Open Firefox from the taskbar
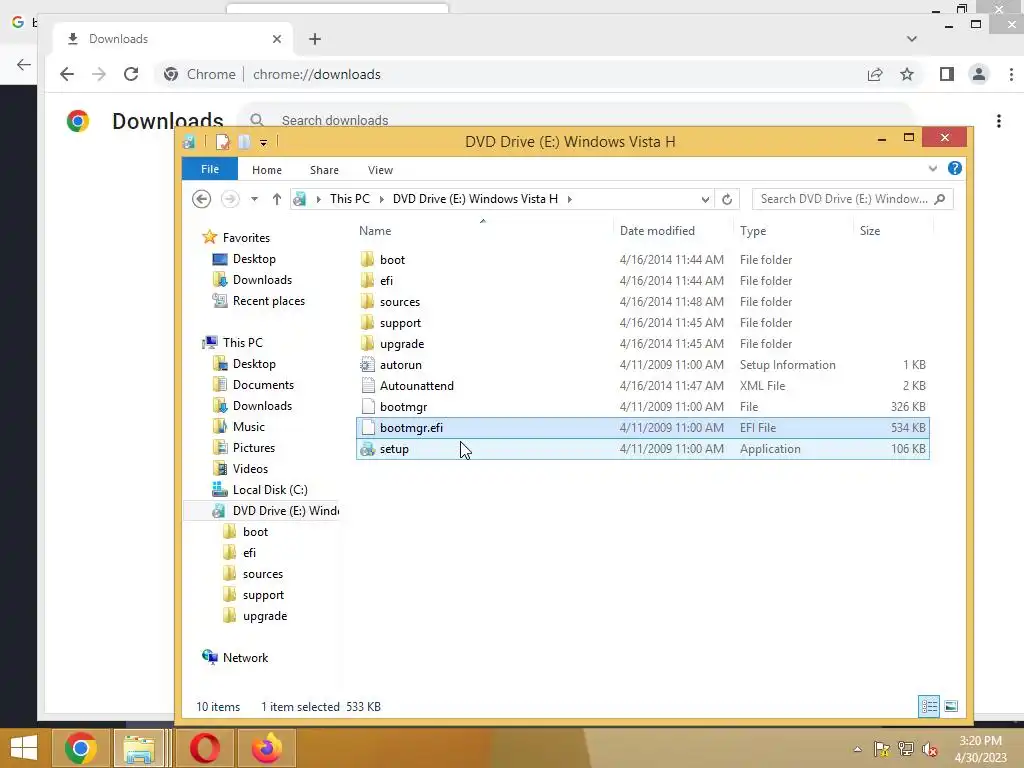Image resolution: width=1024 pixels, height=768 pixels. click(x=266, y=748)
